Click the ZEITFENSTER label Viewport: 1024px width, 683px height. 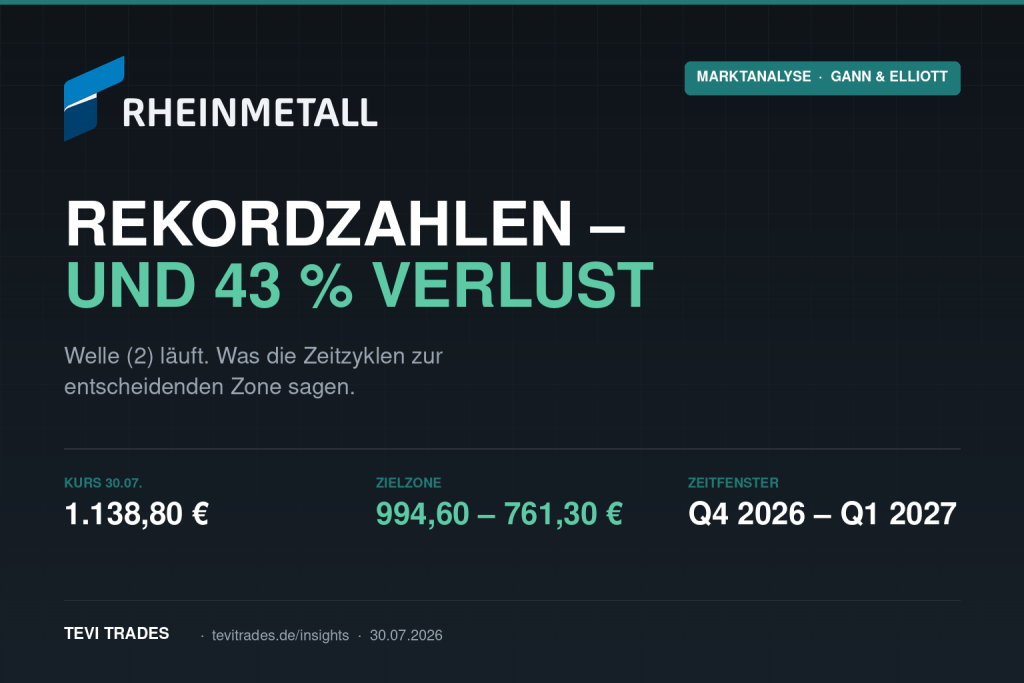click(x=733, y=483)
